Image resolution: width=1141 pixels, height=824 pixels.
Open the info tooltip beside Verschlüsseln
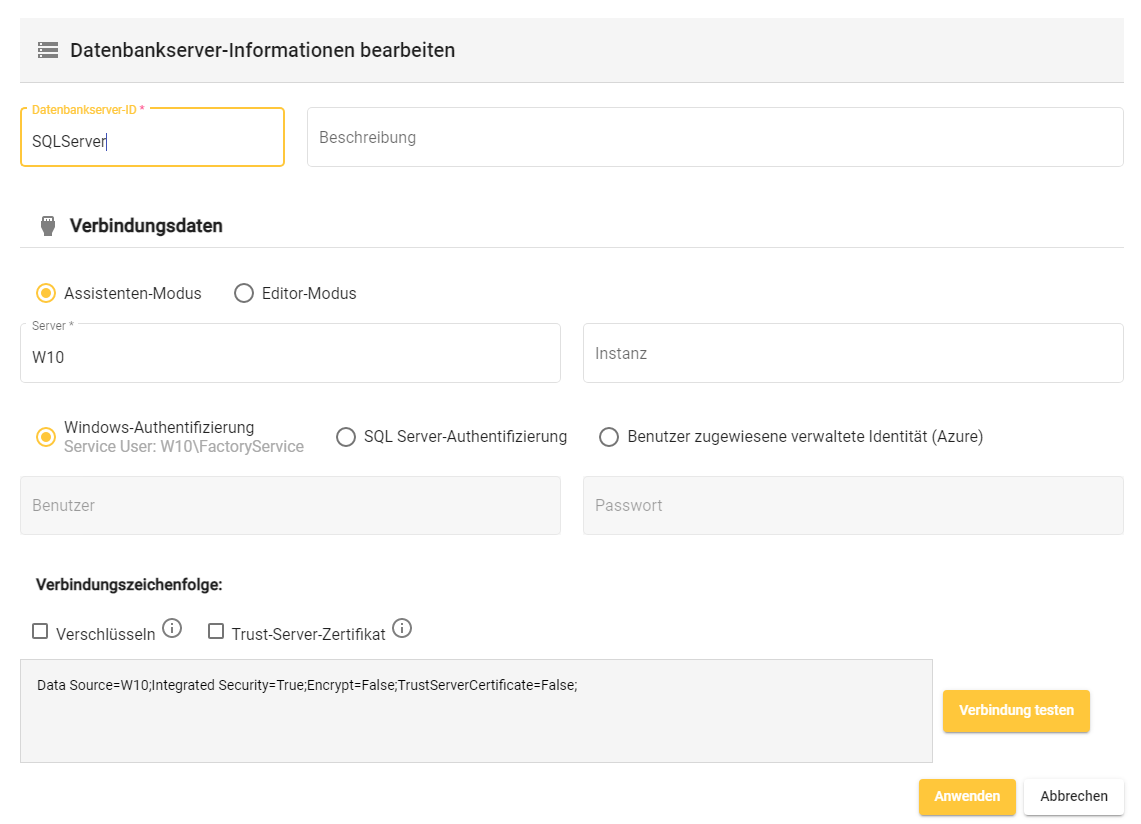coord(171,628)
